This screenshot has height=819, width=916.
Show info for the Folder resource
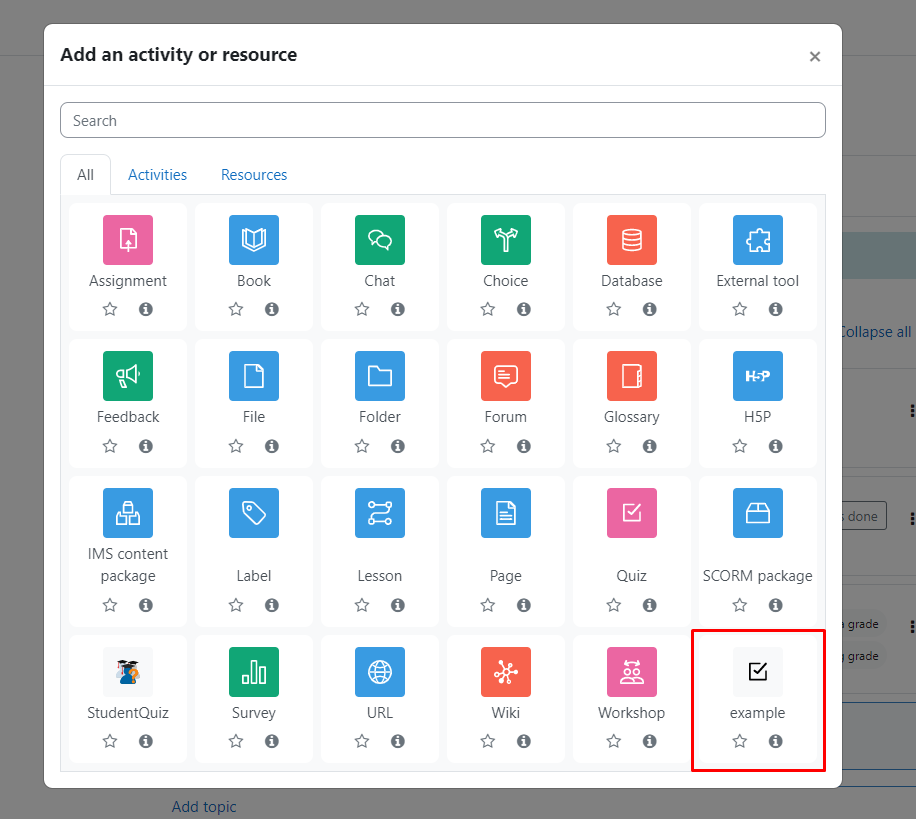tap(398, 446)
